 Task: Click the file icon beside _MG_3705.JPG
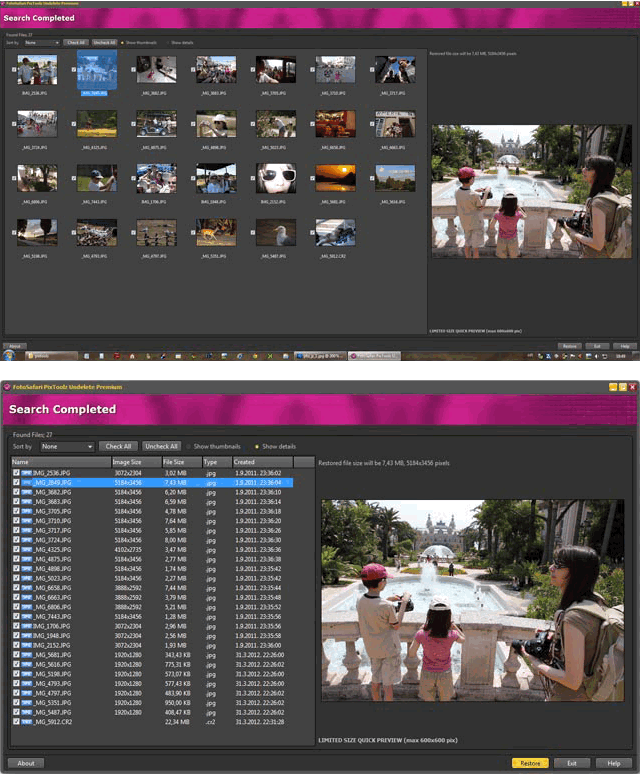point(26,512)
